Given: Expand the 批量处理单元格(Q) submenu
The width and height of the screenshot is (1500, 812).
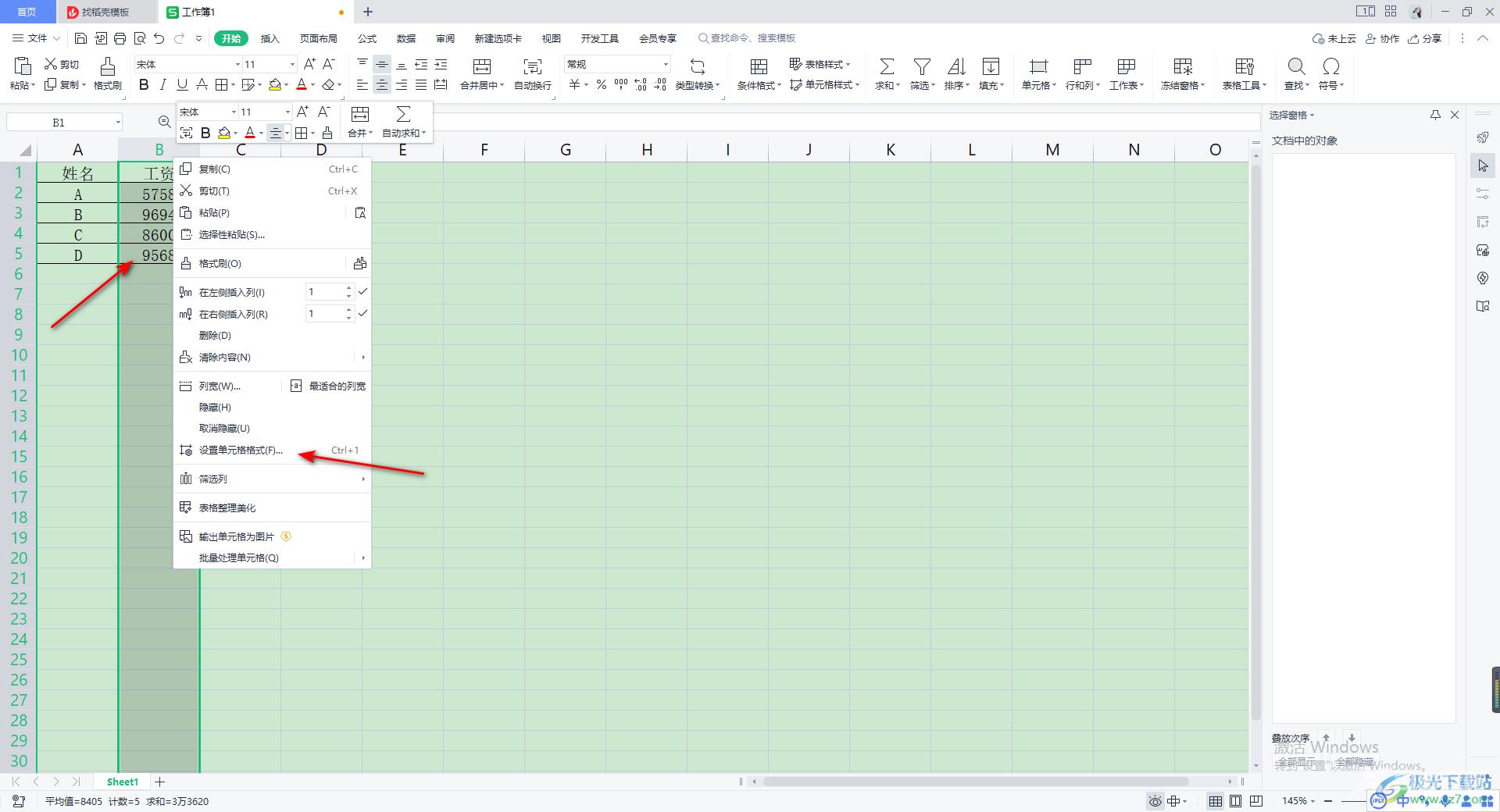Looking at the screenshot, I should (272, 557).
